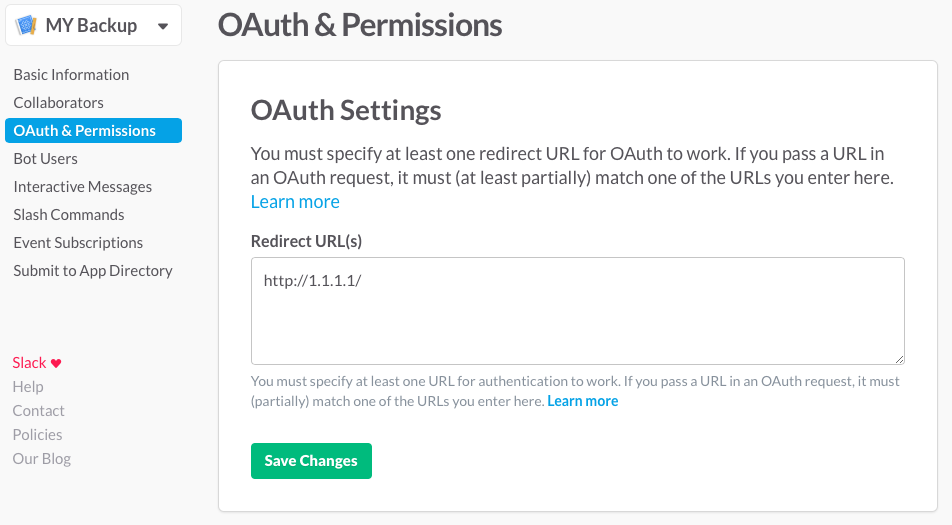Open the Help link in the footer

(28, 387)
